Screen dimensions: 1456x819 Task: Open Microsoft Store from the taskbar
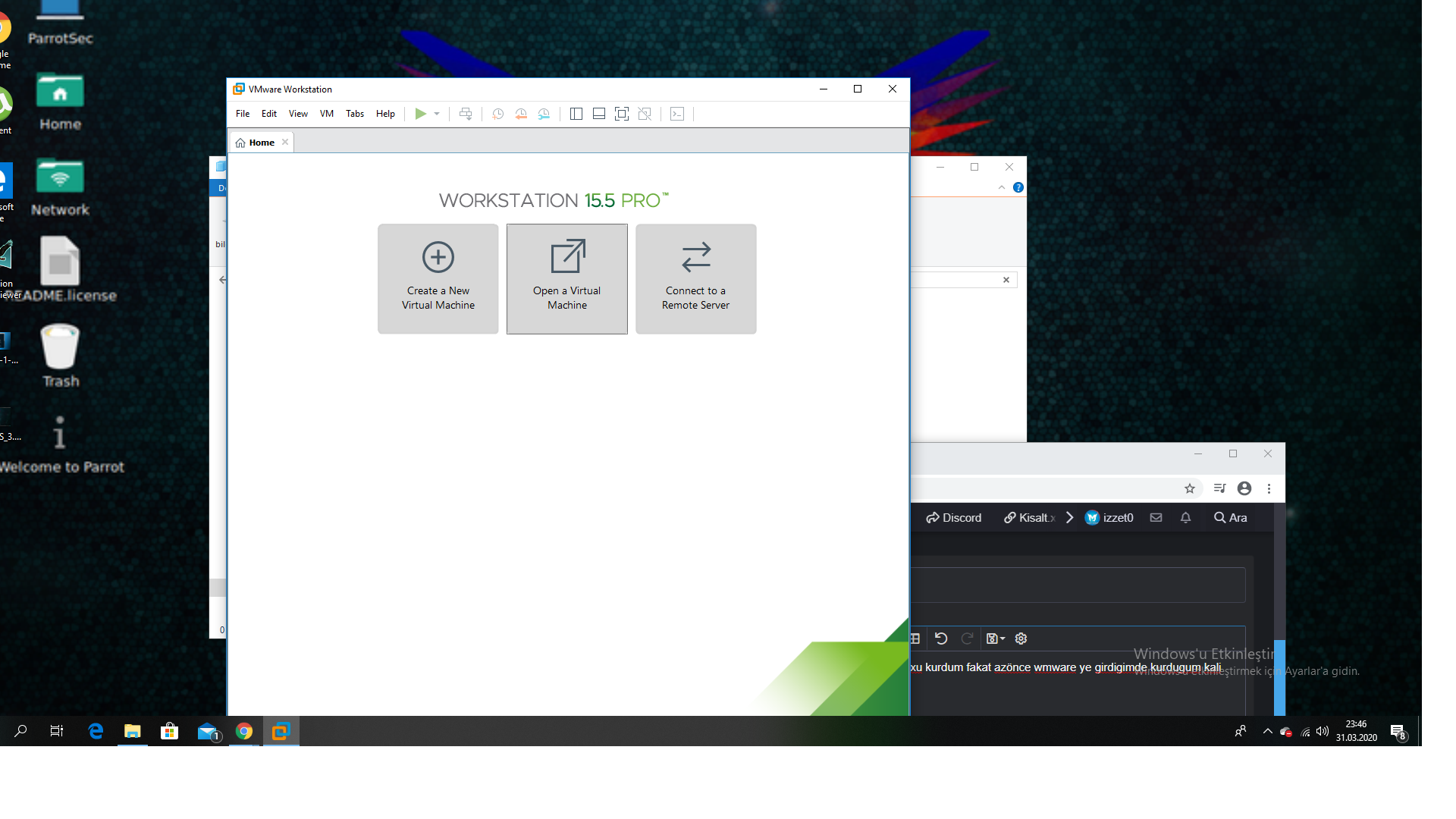pyautogui.click(x=170, y=732)
